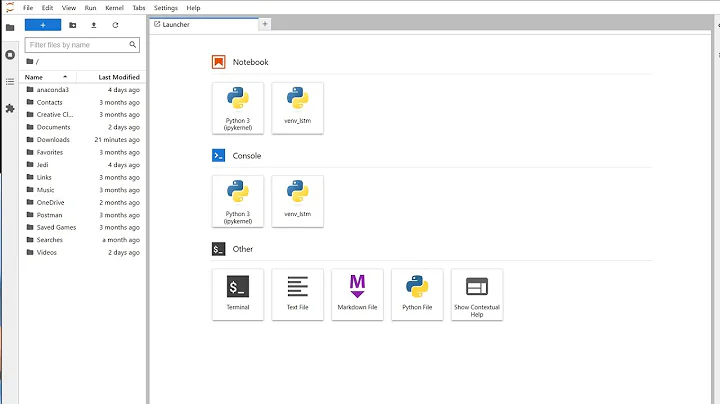Click the Filter files by name field
Viewport: 720px width, 404px height.
(82, 45)
